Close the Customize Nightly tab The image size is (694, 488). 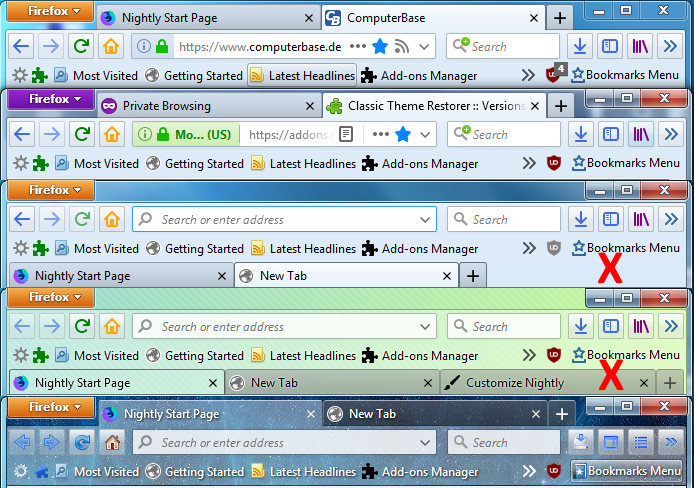pyautogui.click(x=644, y=383)
